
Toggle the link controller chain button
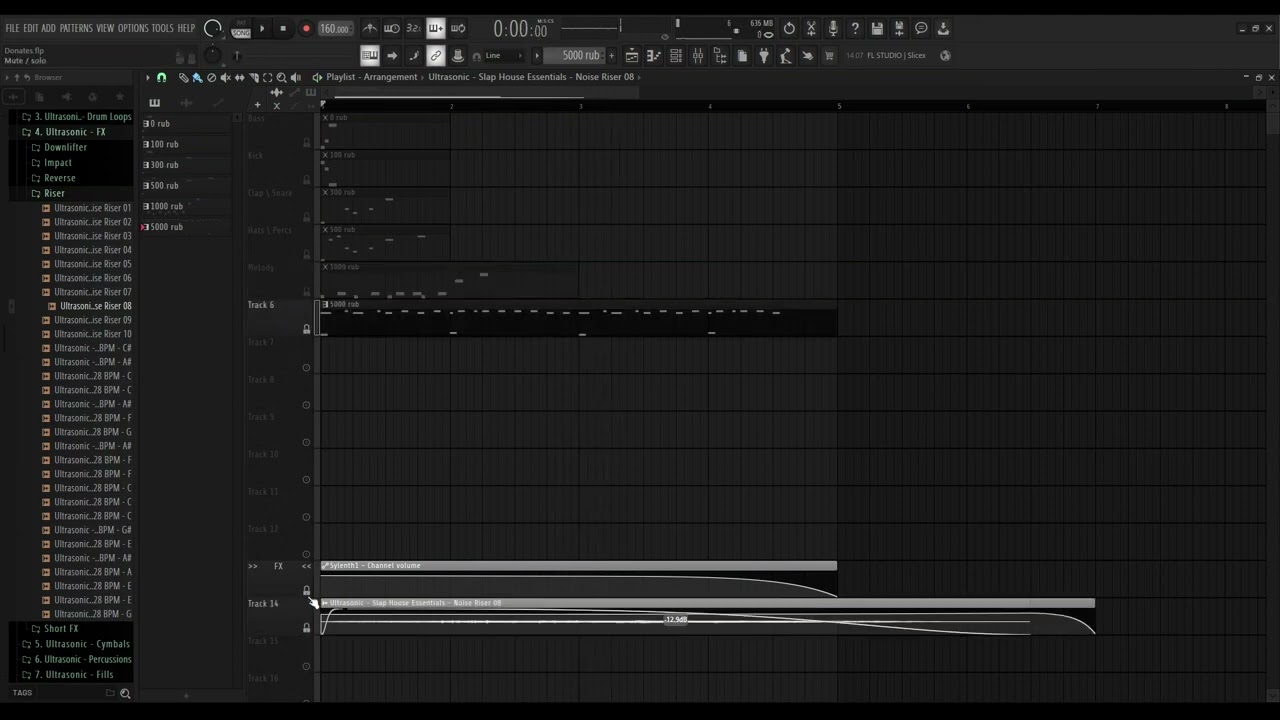click(436, 56)
